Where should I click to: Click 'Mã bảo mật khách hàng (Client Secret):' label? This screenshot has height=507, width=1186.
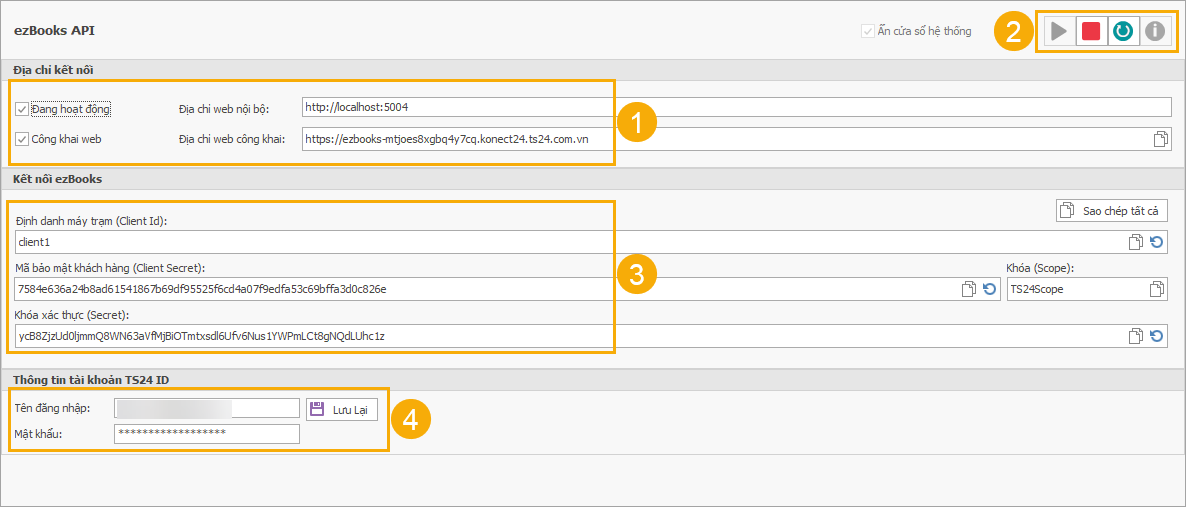[x=110, y=267]
